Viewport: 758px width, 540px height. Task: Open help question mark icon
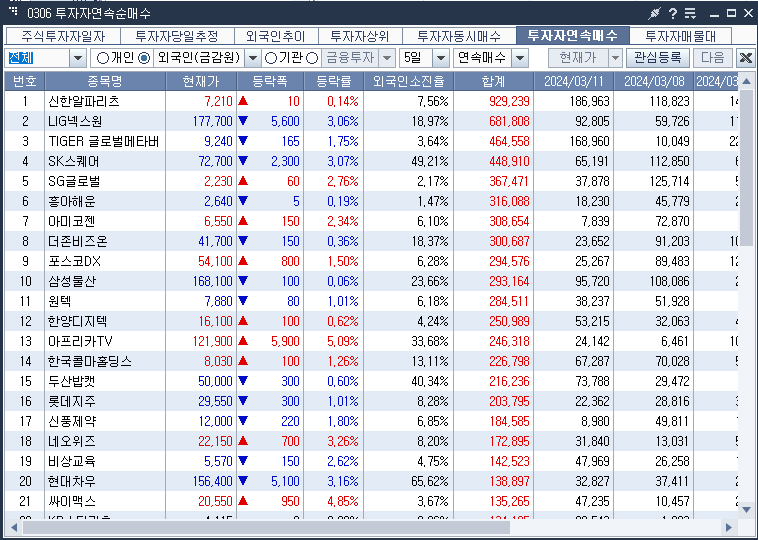coord(672,14)
